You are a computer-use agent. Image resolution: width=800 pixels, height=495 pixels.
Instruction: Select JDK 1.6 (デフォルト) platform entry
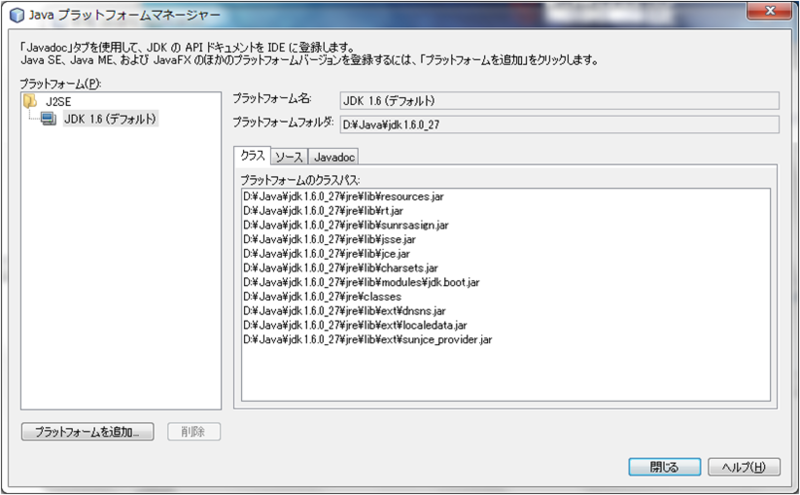(110, 119)
